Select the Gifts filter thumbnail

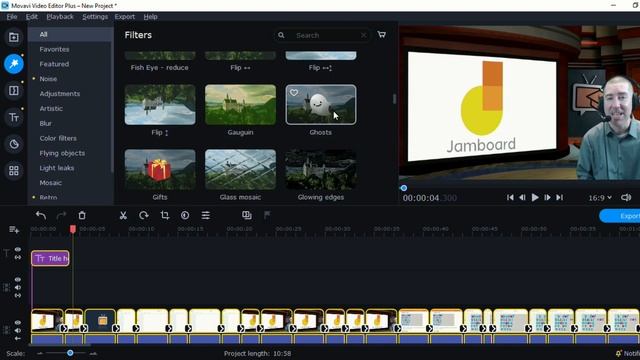tap(160, 169)
